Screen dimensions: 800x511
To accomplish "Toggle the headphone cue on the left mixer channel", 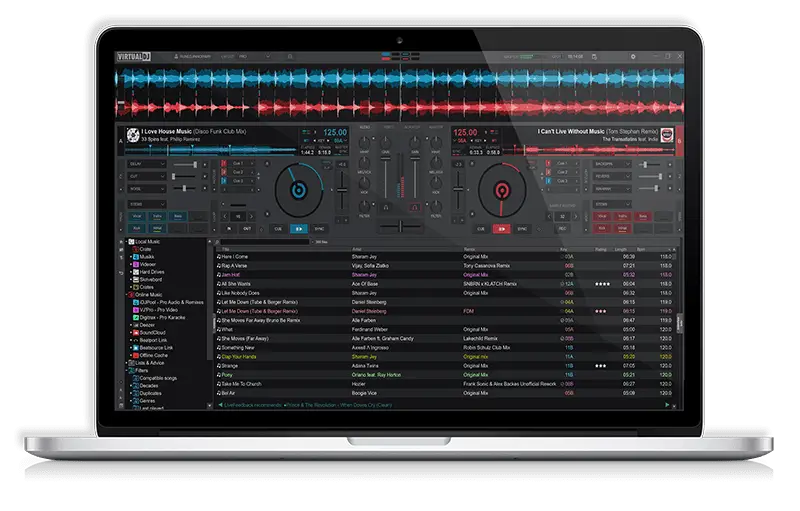I will (386, 208).
